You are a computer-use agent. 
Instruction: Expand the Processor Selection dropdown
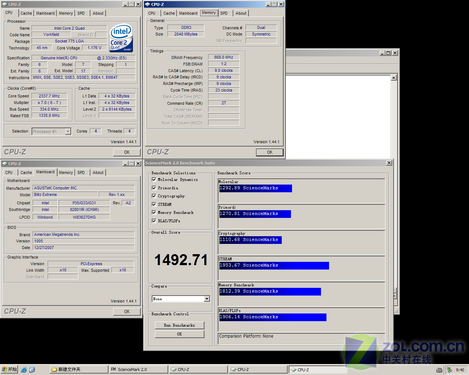(x=68, y=131)
